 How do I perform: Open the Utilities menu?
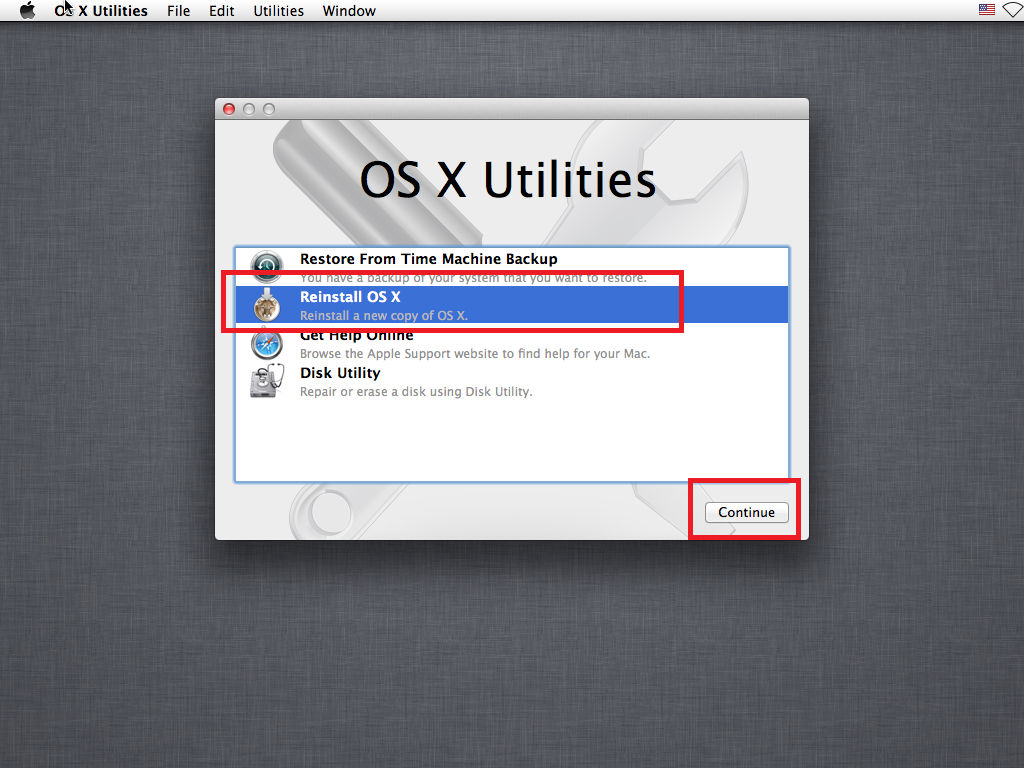pyautogui.click(x=278, y=10)
